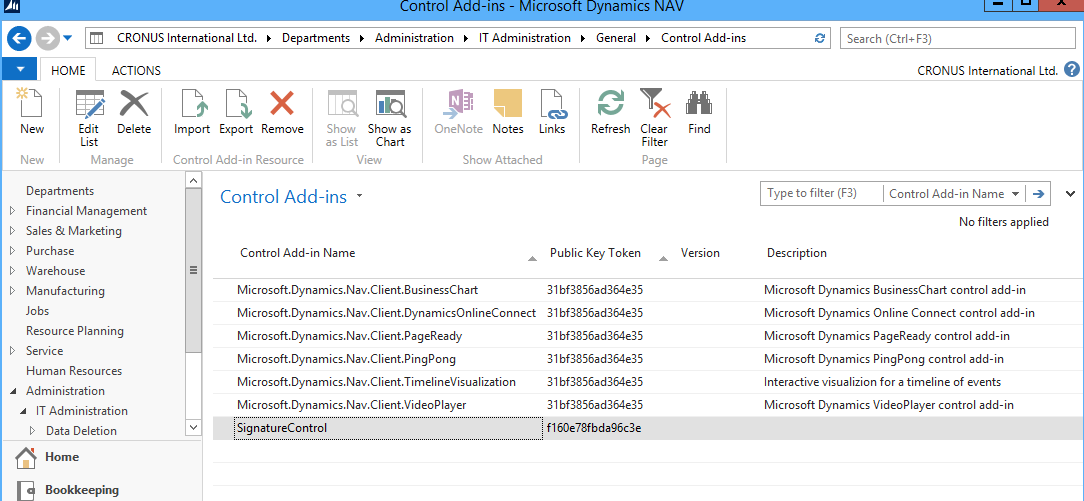Open the Control Add-in Name filter dropdown
The width and height of the screenshot is (1084, 501).
click(1016, 194)
